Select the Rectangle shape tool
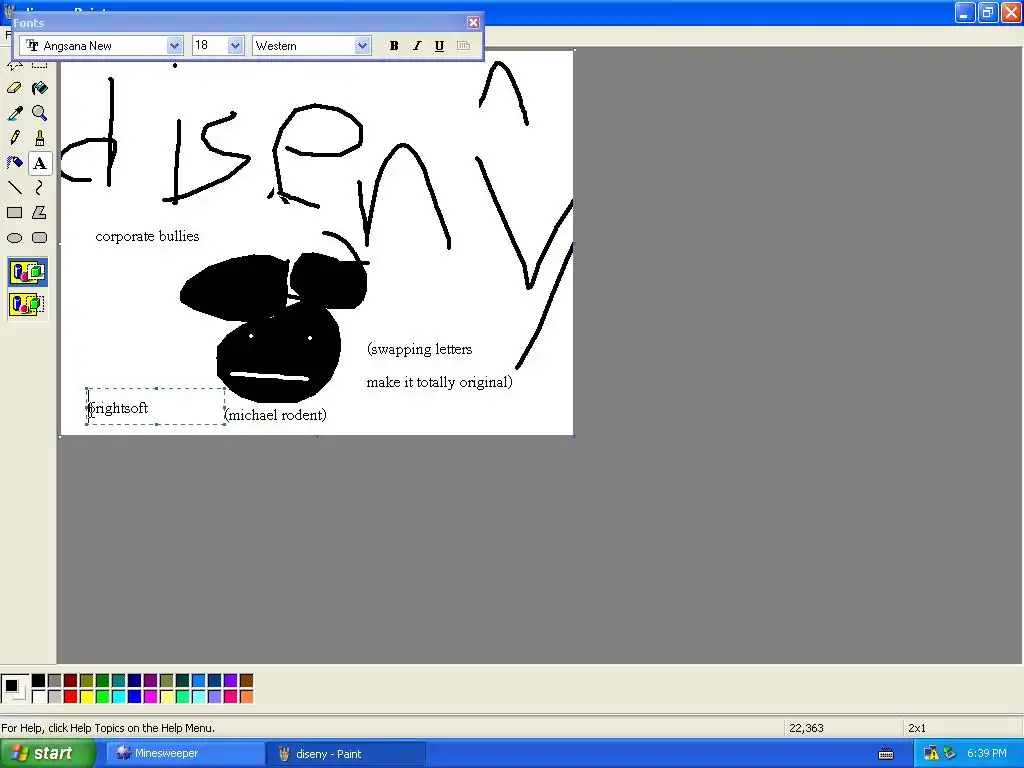 [x=14, y=212]
